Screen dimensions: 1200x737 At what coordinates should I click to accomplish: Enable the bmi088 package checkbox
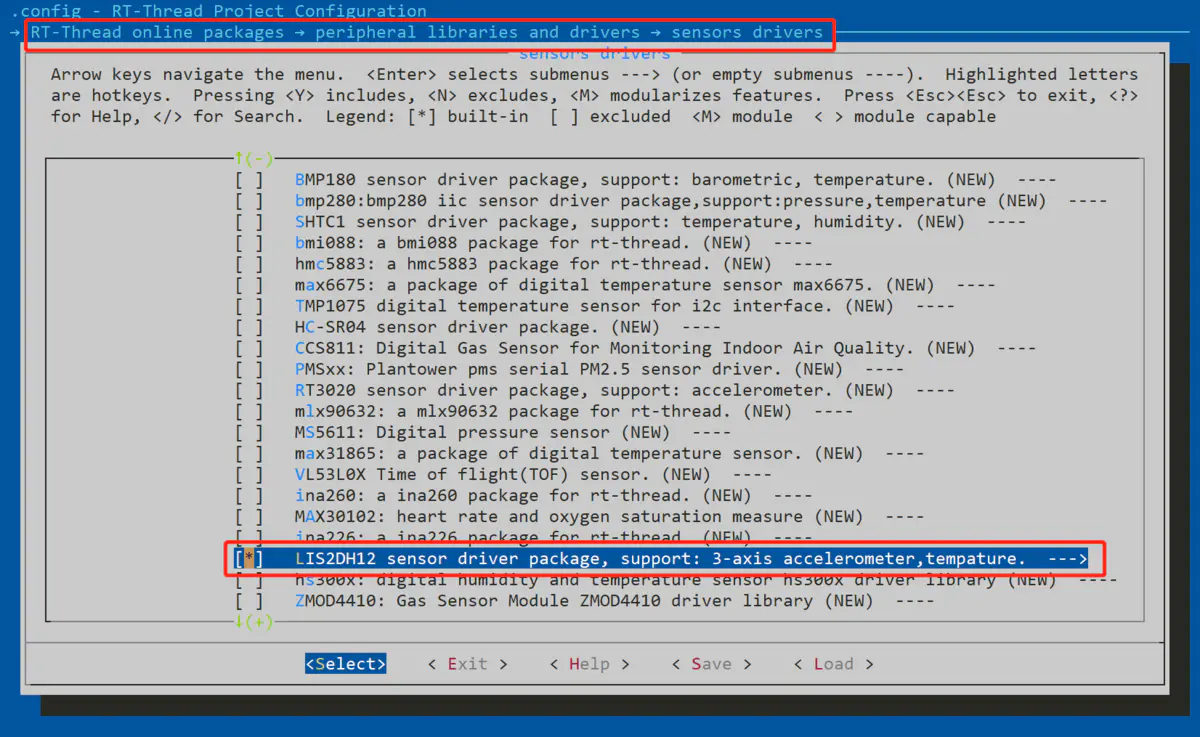pyautogui.click(x=249, y=243)
